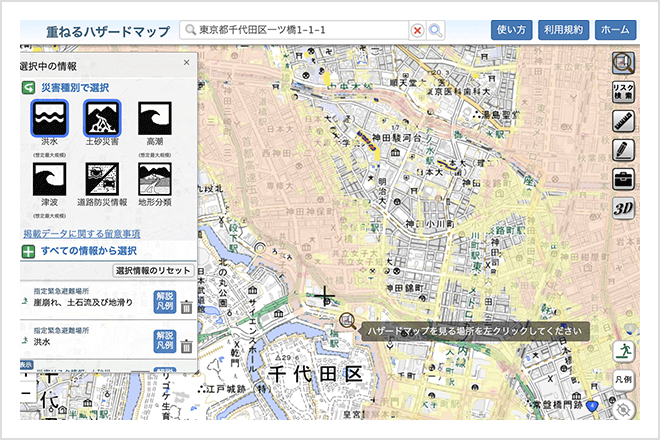Select the ruler measurement tool
This screenshot has width=660, height=440.
tap(623, 121)
